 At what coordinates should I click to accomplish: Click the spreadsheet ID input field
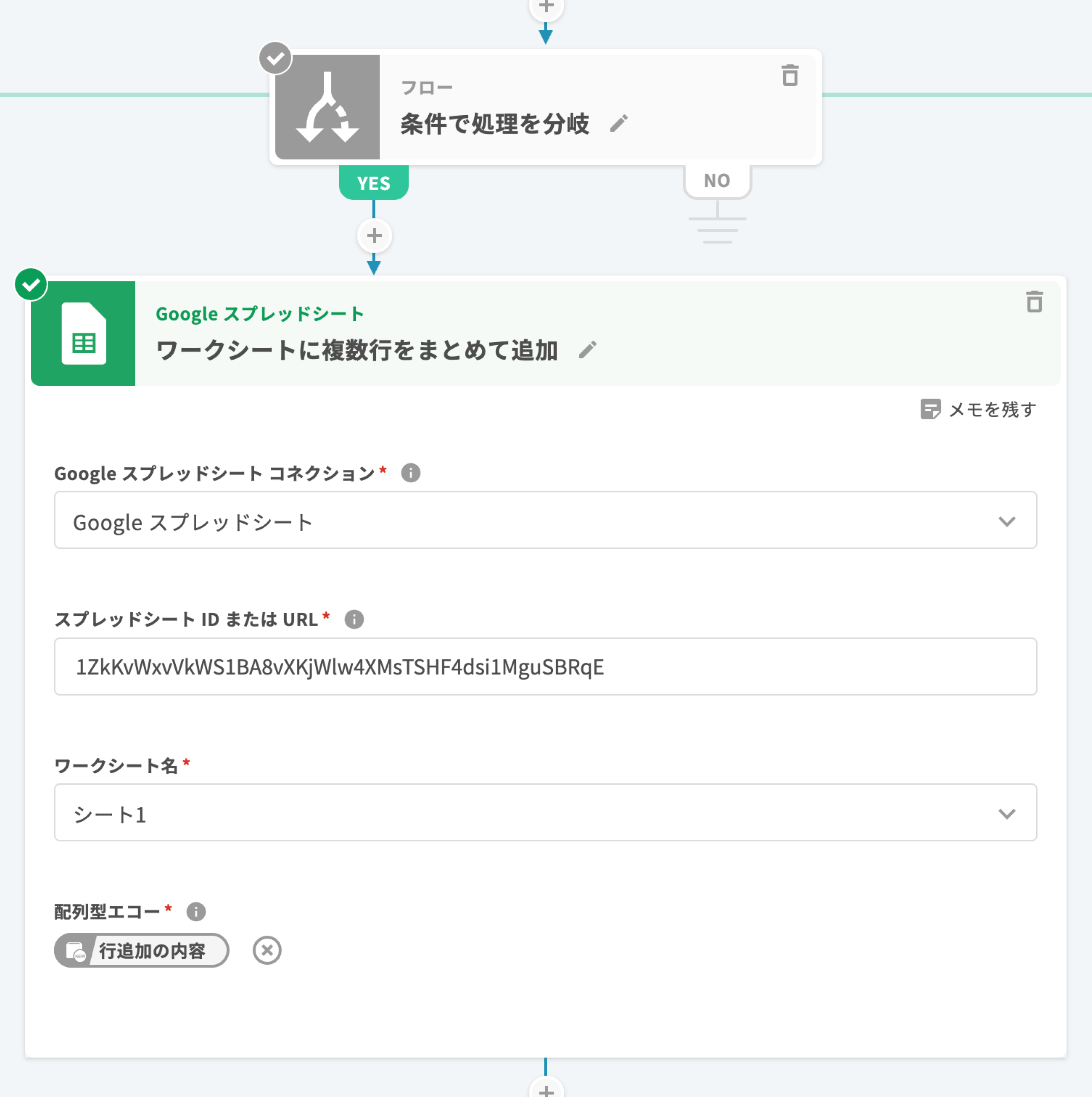(x=545, y=666)
